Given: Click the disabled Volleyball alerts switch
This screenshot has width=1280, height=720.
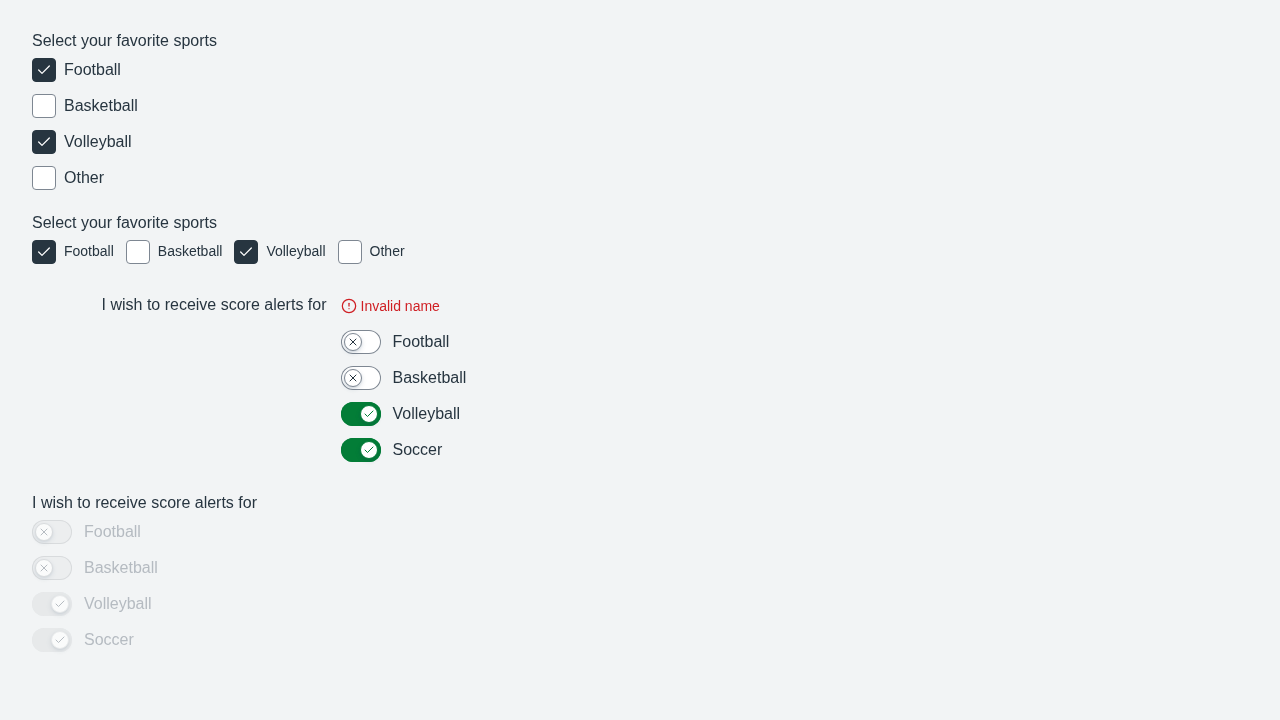Looking at the screenshot, I should click(52, 604).
